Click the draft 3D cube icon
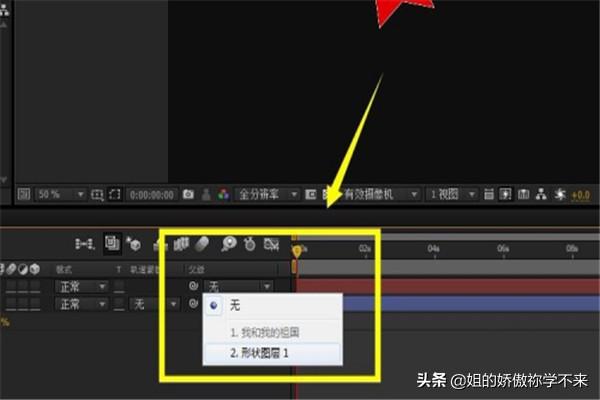This screenshot has width=600, height=400. (133, 243)
